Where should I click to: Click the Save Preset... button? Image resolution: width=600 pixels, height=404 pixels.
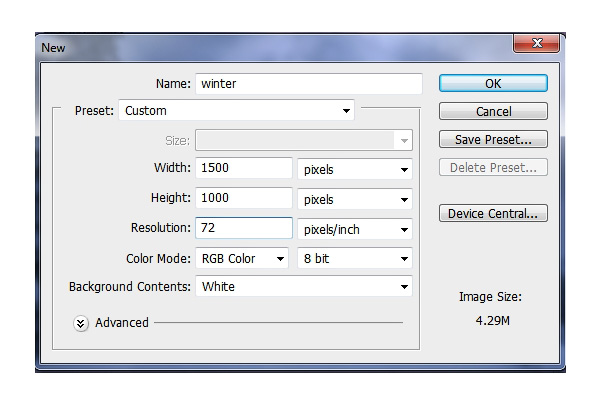point(493,139)
